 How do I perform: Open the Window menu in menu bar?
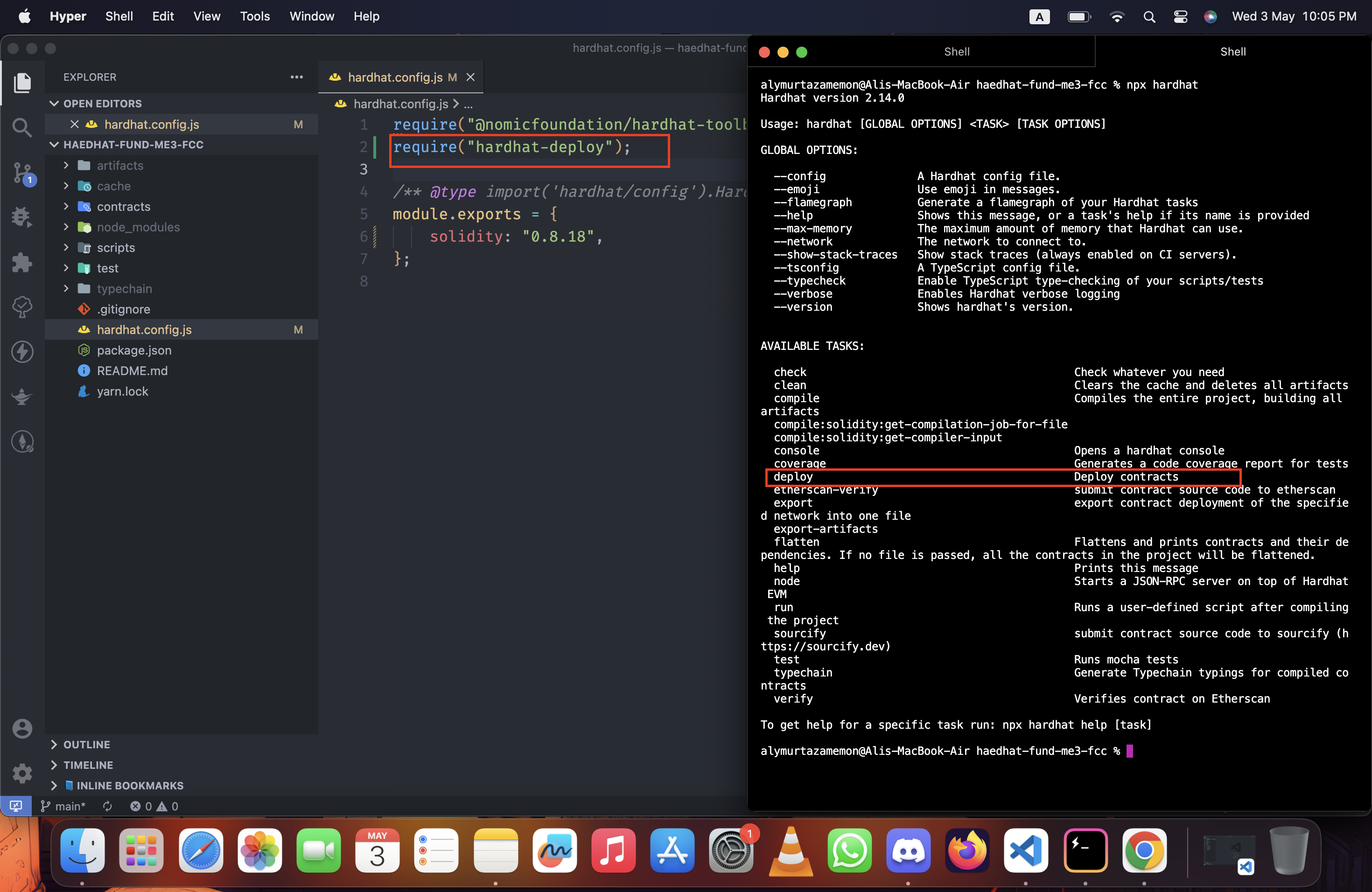(x=311, y=16)
